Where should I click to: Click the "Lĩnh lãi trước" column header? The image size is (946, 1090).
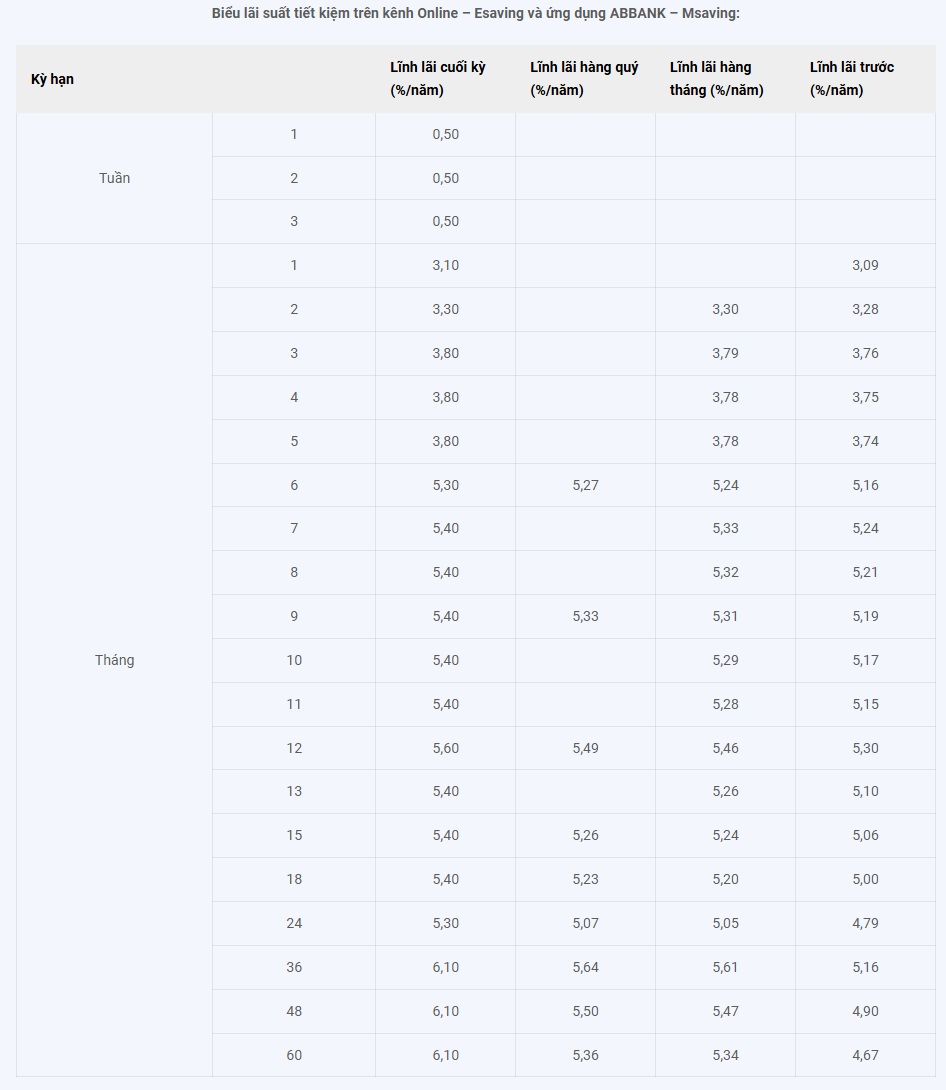[852, 78]
